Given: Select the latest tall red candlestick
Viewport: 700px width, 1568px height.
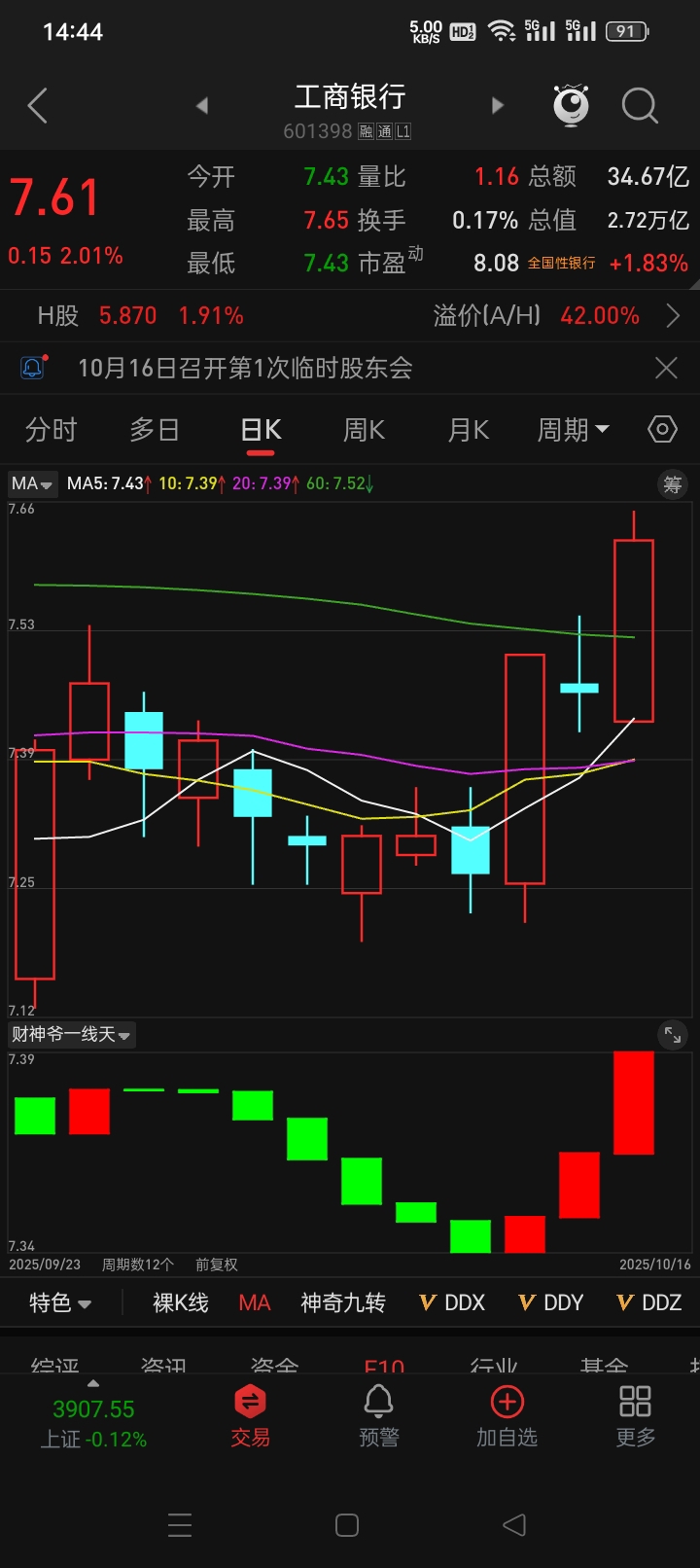Looking at the screenshot, I should point(634,631).
